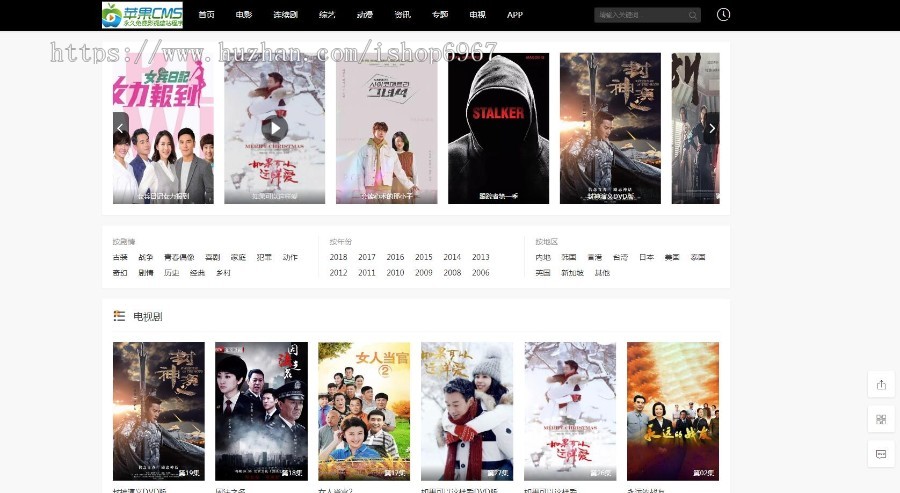Filter by genre 乡村

point(223,273)
